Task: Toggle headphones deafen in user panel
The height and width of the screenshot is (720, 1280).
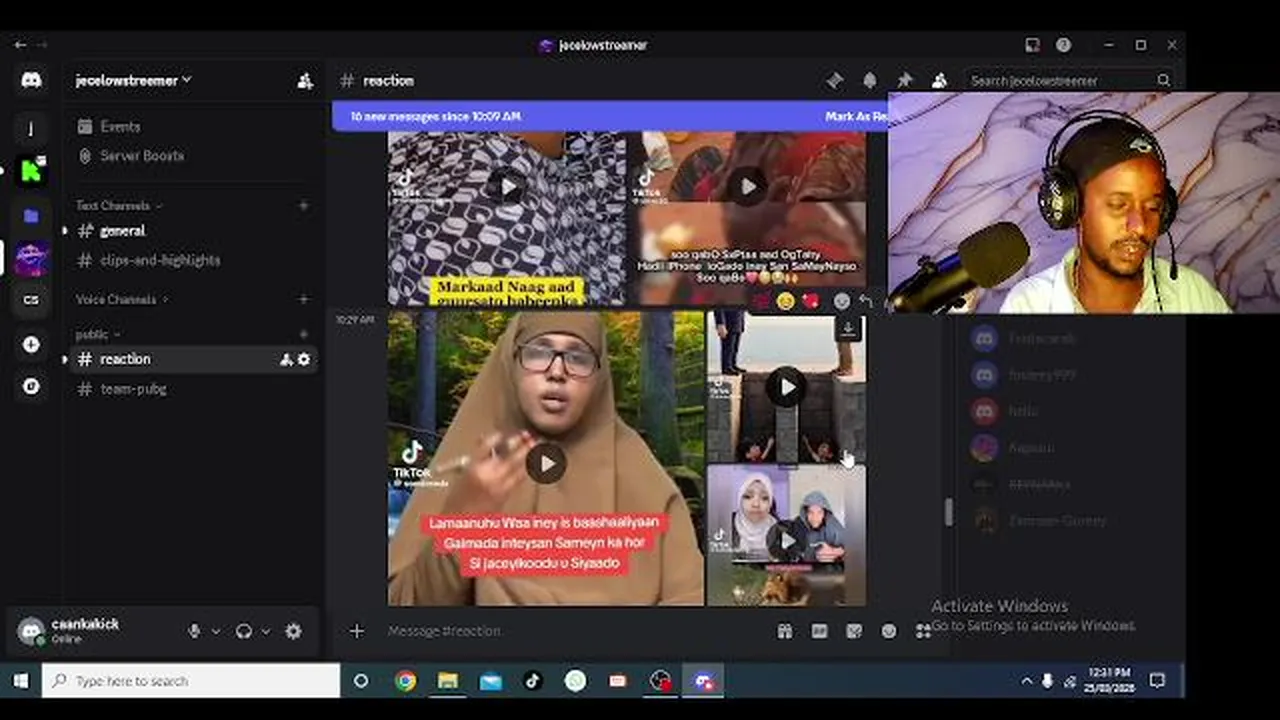Action: (x=244, y=631)
